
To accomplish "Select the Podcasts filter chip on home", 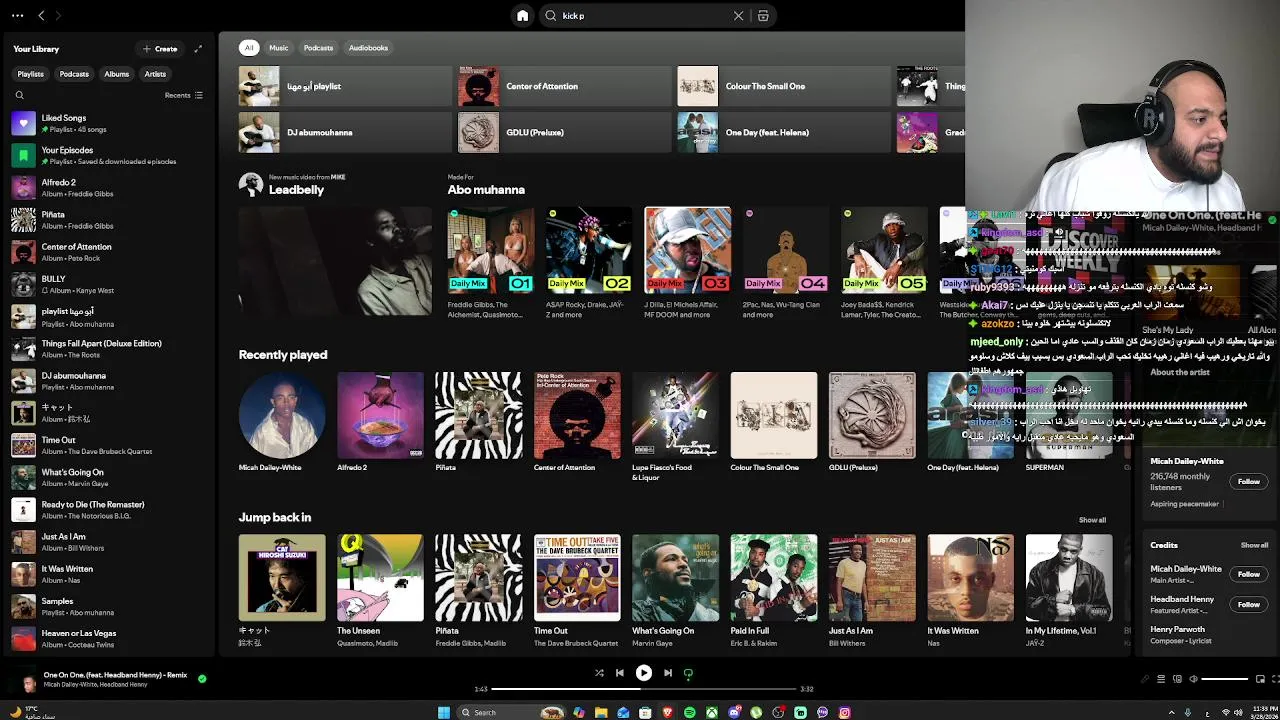I will coord(318,48).
